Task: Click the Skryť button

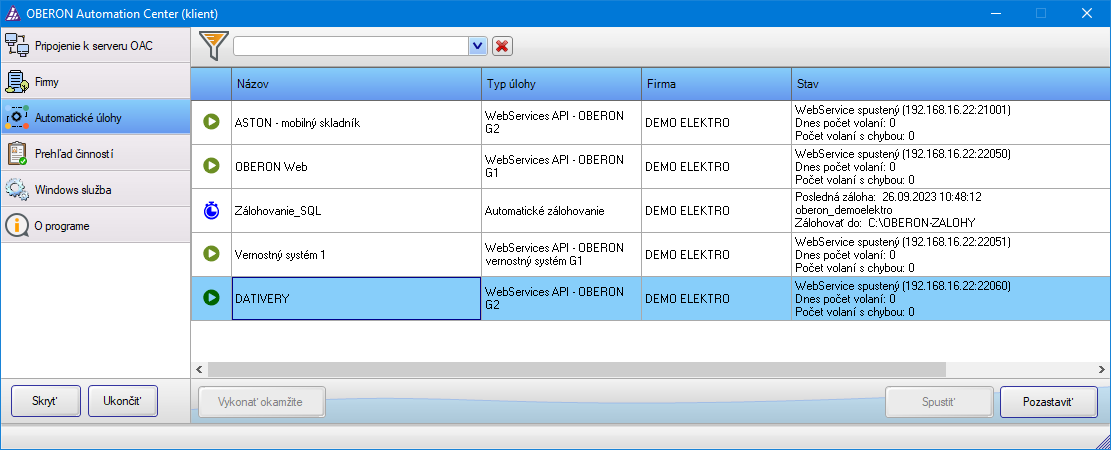Action: point(46,401)
